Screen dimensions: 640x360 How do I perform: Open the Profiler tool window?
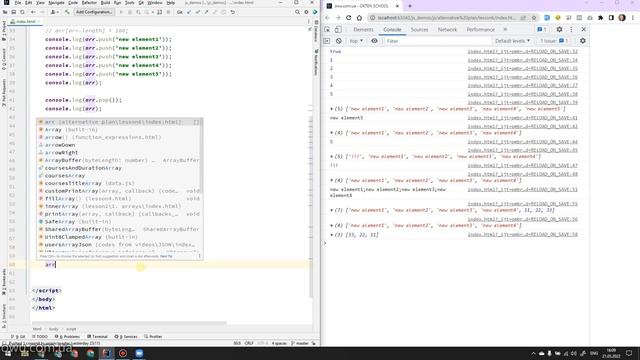click(153, 337)
